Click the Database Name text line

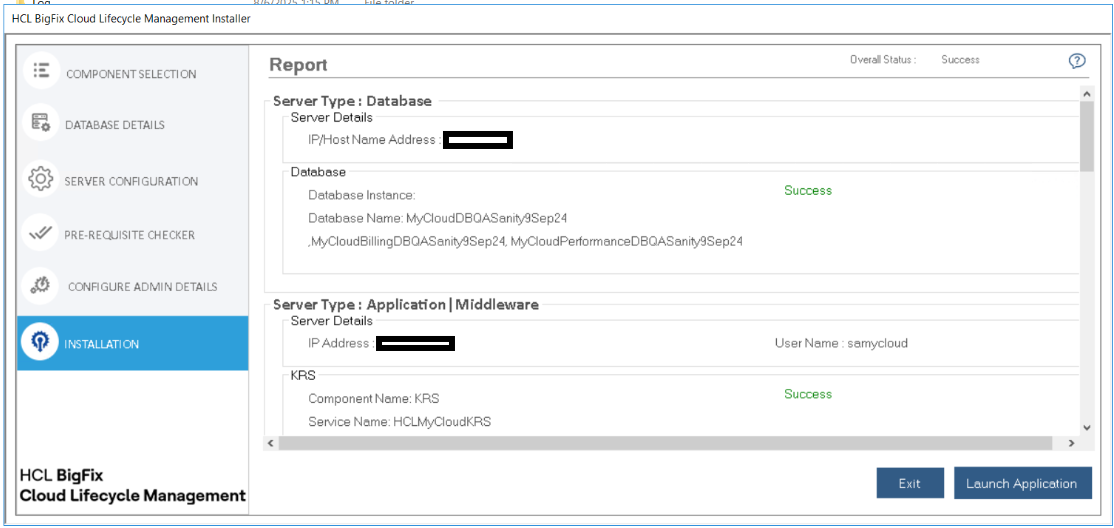coord(438,218)
